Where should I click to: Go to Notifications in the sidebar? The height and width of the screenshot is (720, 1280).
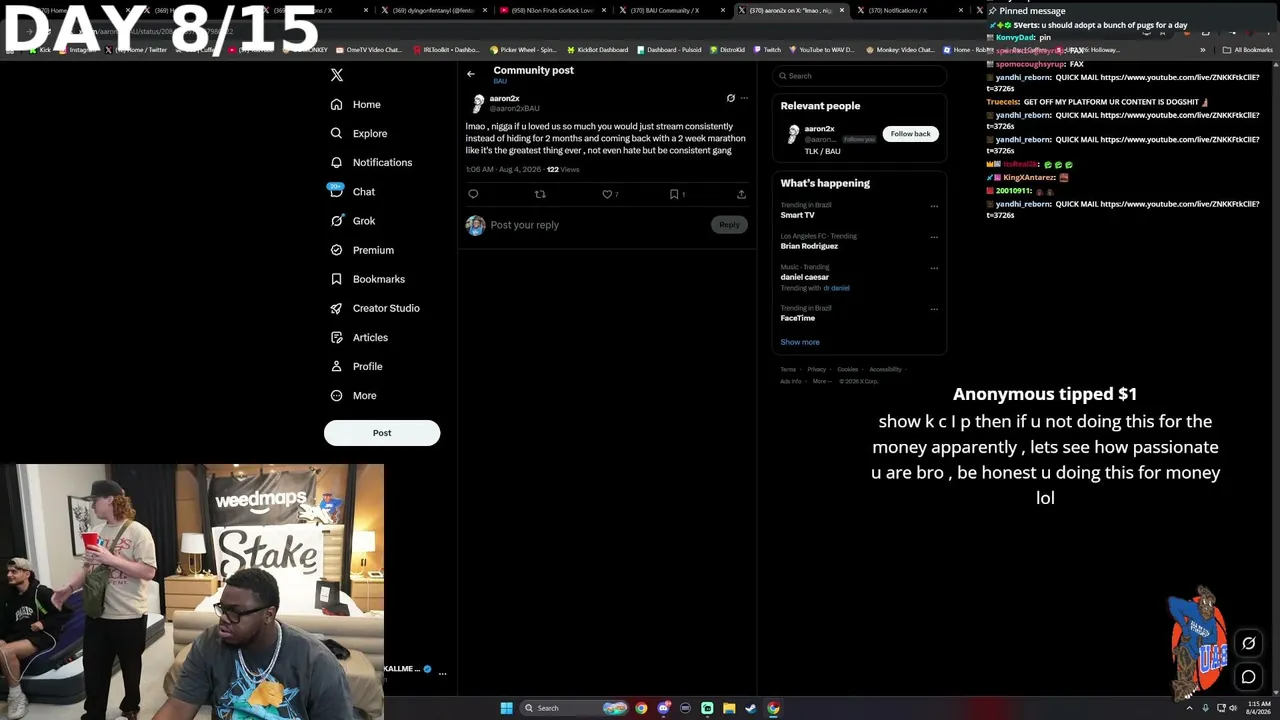[x=371, y=162]
